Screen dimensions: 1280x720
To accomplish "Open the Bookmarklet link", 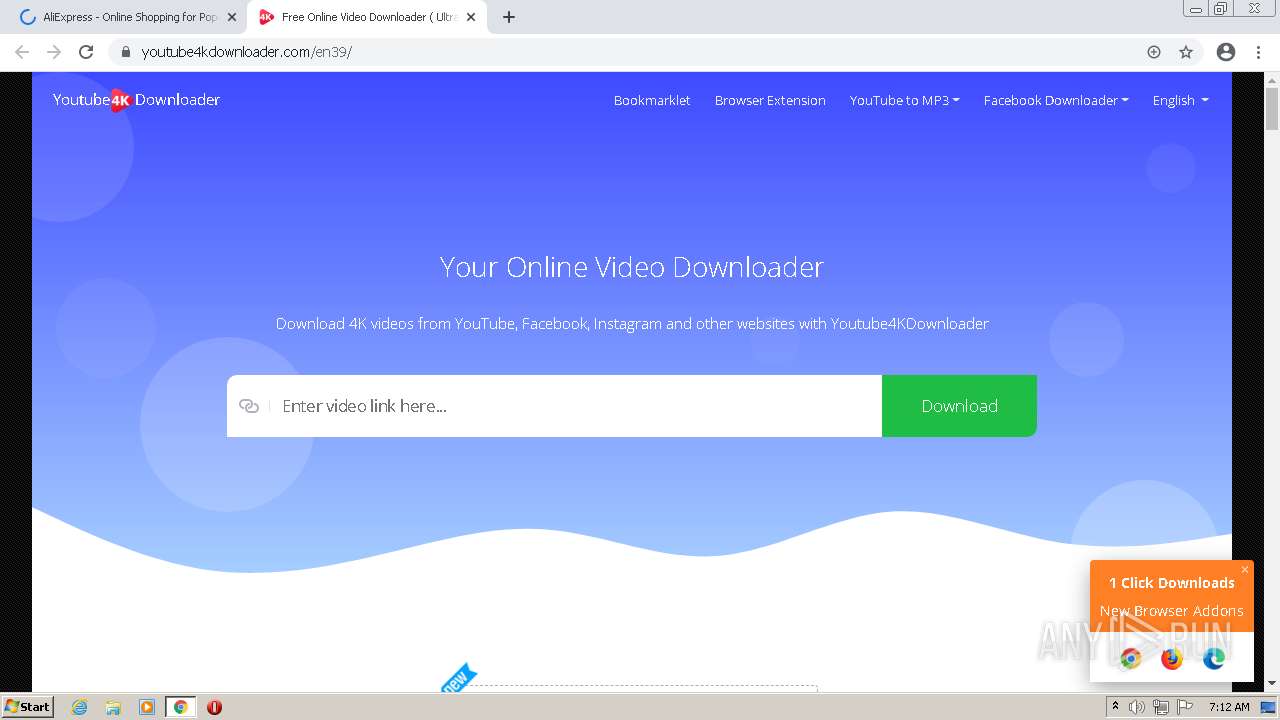I will click(x=652, y=100).
